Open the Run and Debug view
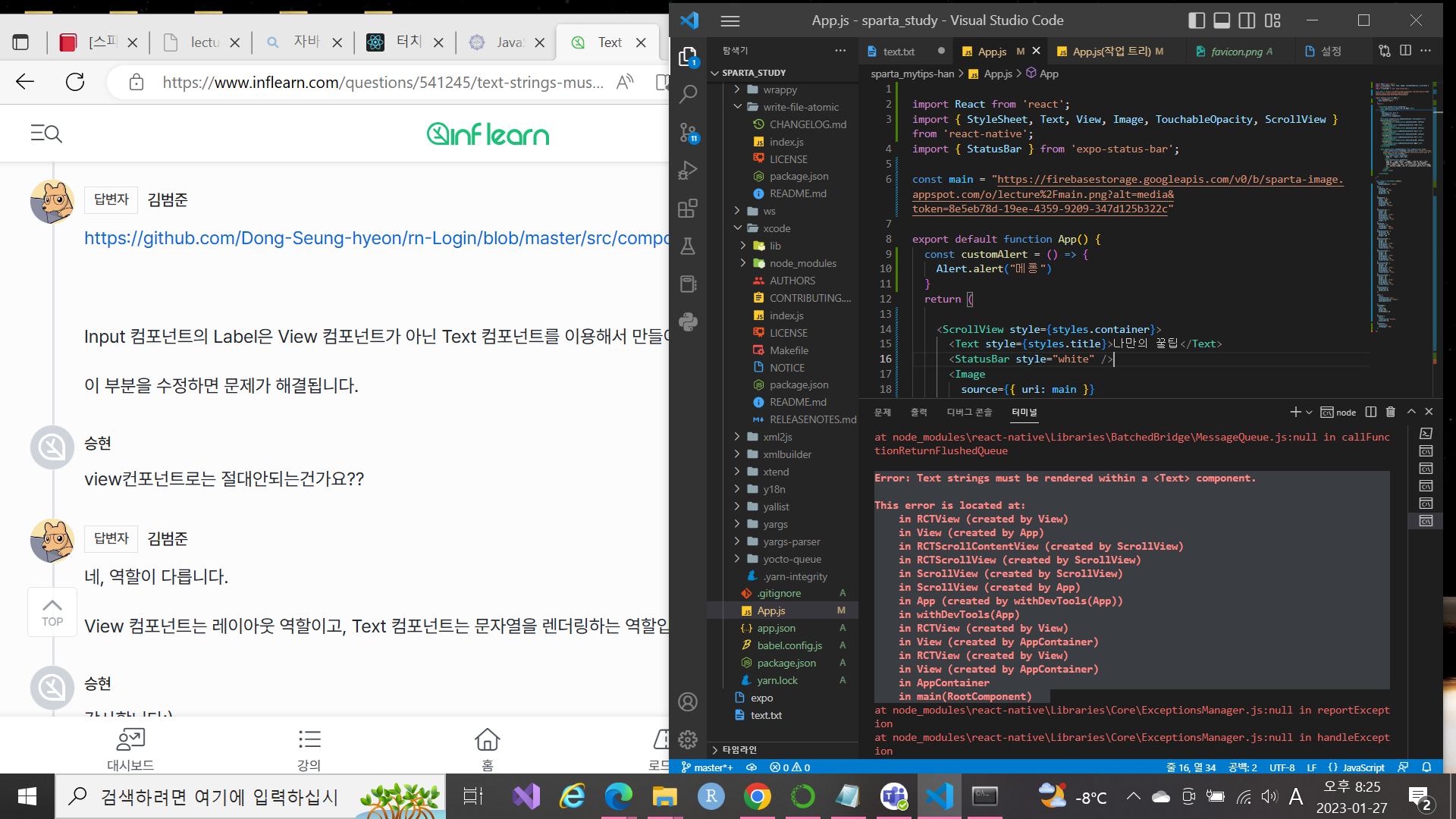The image size is (1456, 819). click(688, 171)
